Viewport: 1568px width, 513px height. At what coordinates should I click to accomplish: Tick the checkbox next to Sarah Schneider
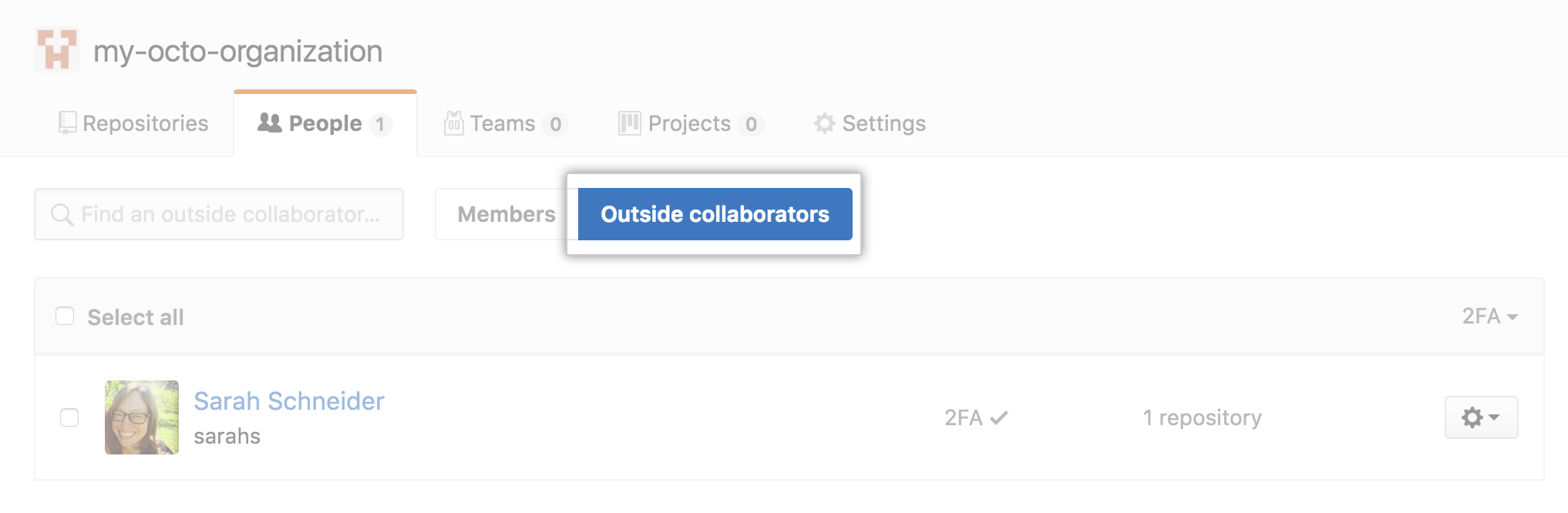click(69, 417)
